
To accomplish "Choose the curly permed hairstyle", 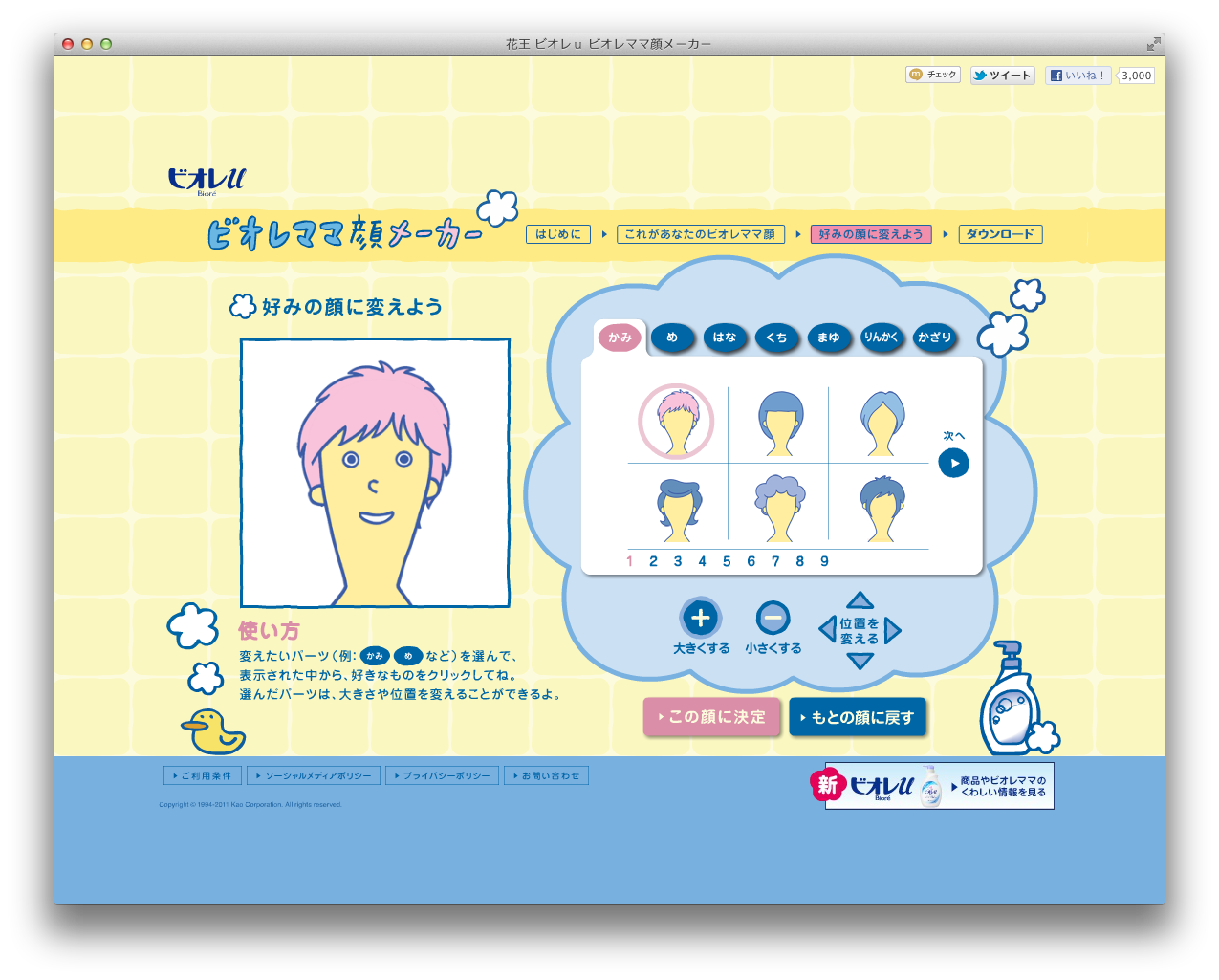I will pos(780,508).
